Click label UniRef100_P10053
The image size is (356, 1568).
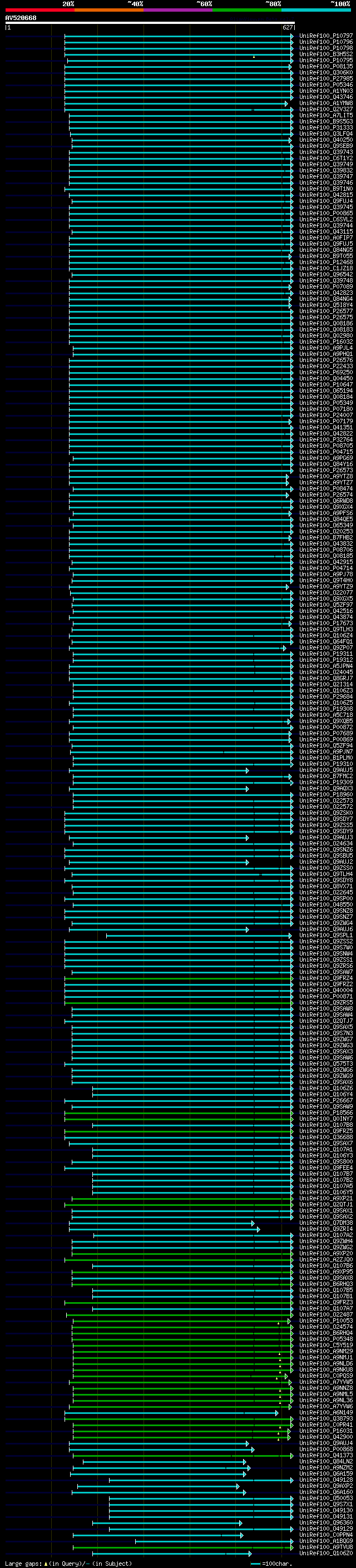[326, 1321]
